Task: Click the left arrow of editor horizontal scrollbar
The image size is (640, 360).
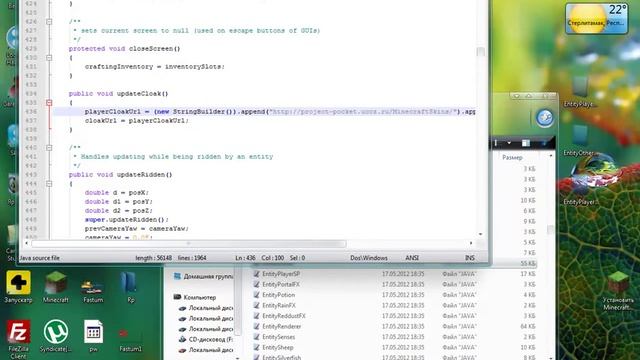Action: click(27, 244)
